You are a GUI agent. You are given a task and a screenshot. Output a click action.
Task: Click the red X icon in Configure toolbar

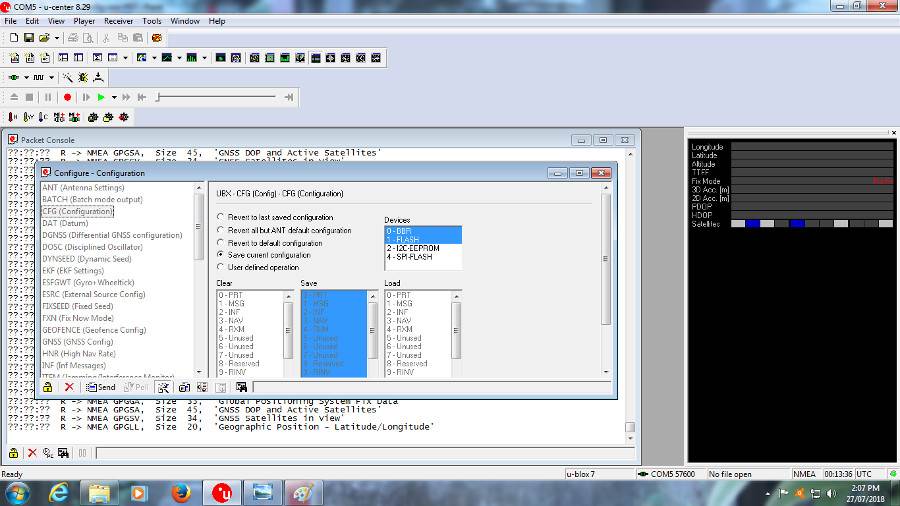(69, 387)
